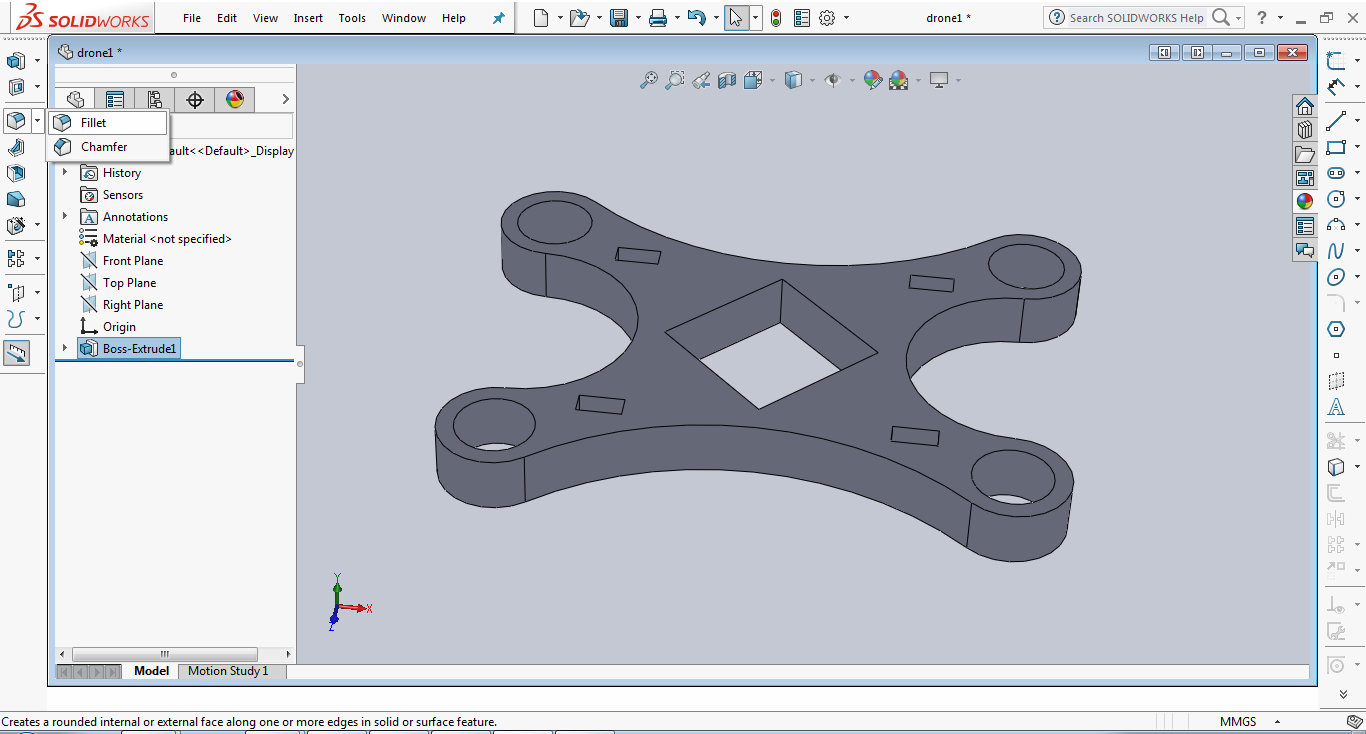Viewport: 1366px width, 734px height.
Task: Open the Insert menu
Action: tap(308, 18)
